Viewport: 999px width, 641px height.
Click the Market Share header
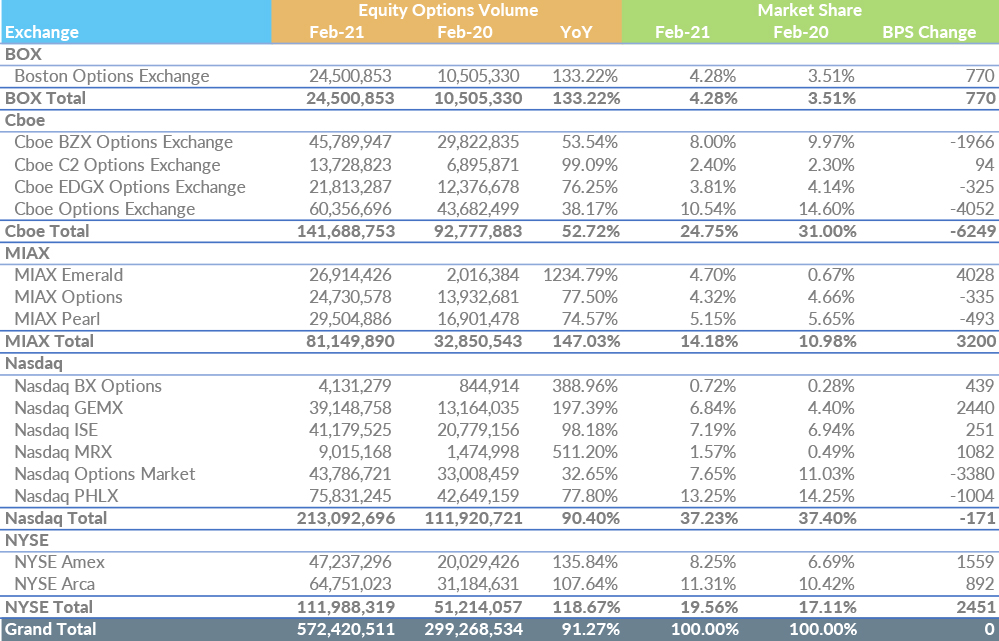809,10
